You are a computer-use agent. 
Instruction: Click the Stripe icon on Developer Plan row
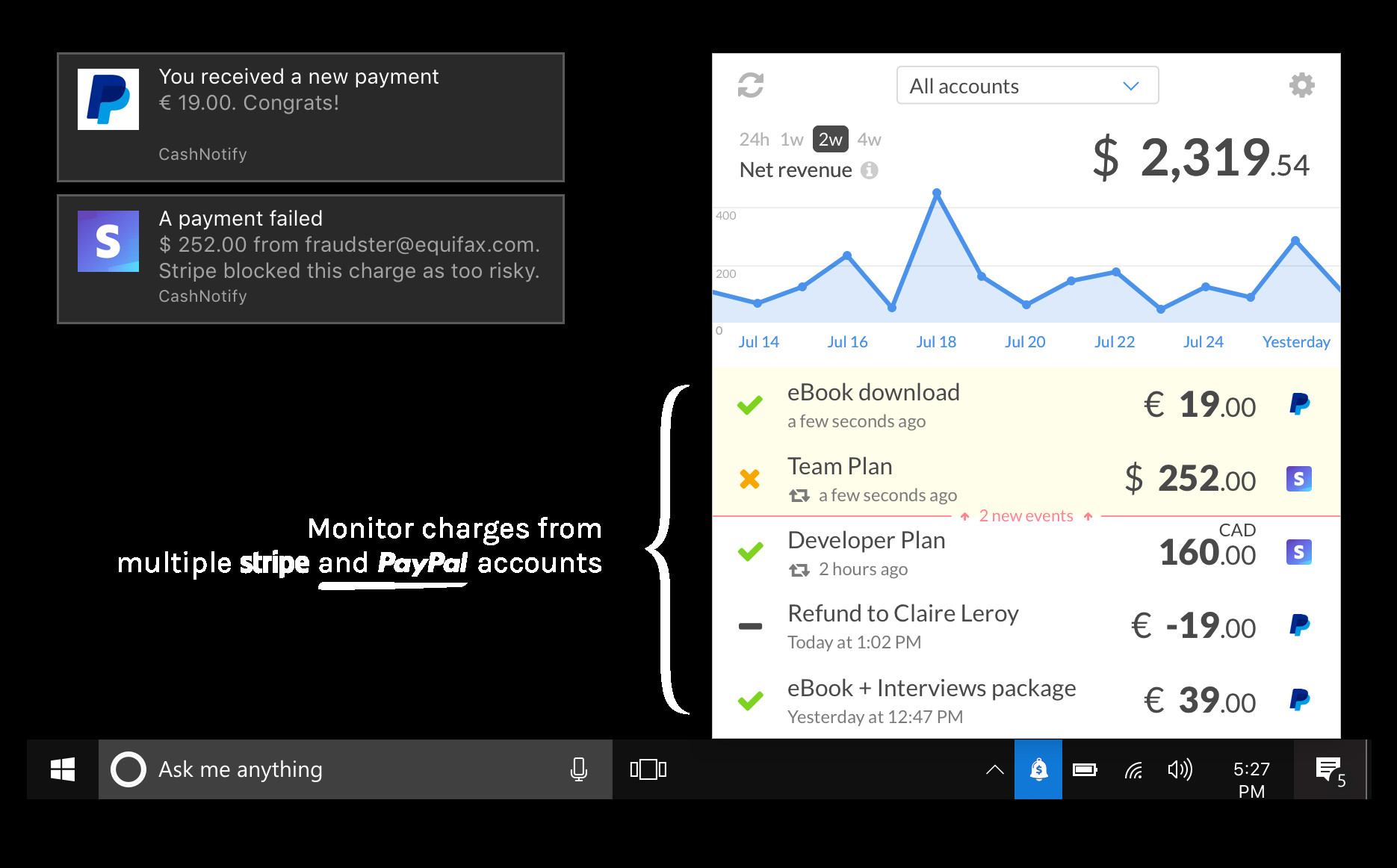click(1299, 552)
